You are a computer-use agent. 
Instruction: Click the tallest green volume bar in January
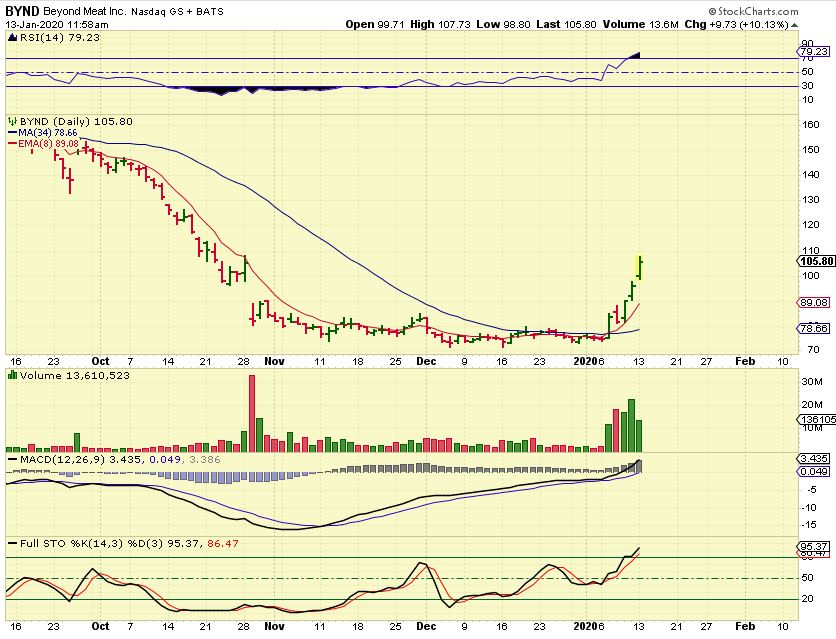tap(631, 425)
